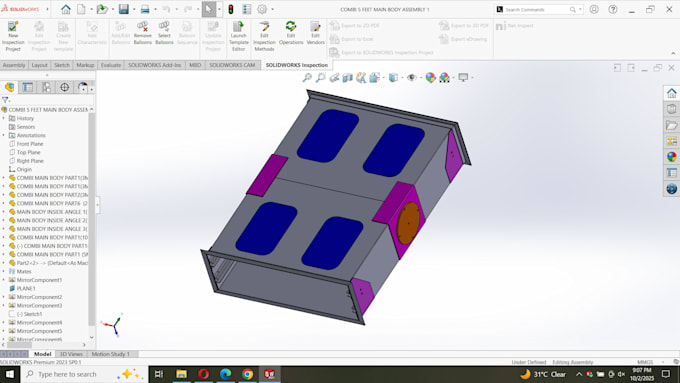The width and height of the screenshot is (680, 383).
Task: Open File Properties list icon
Action: tap(247, 9)
